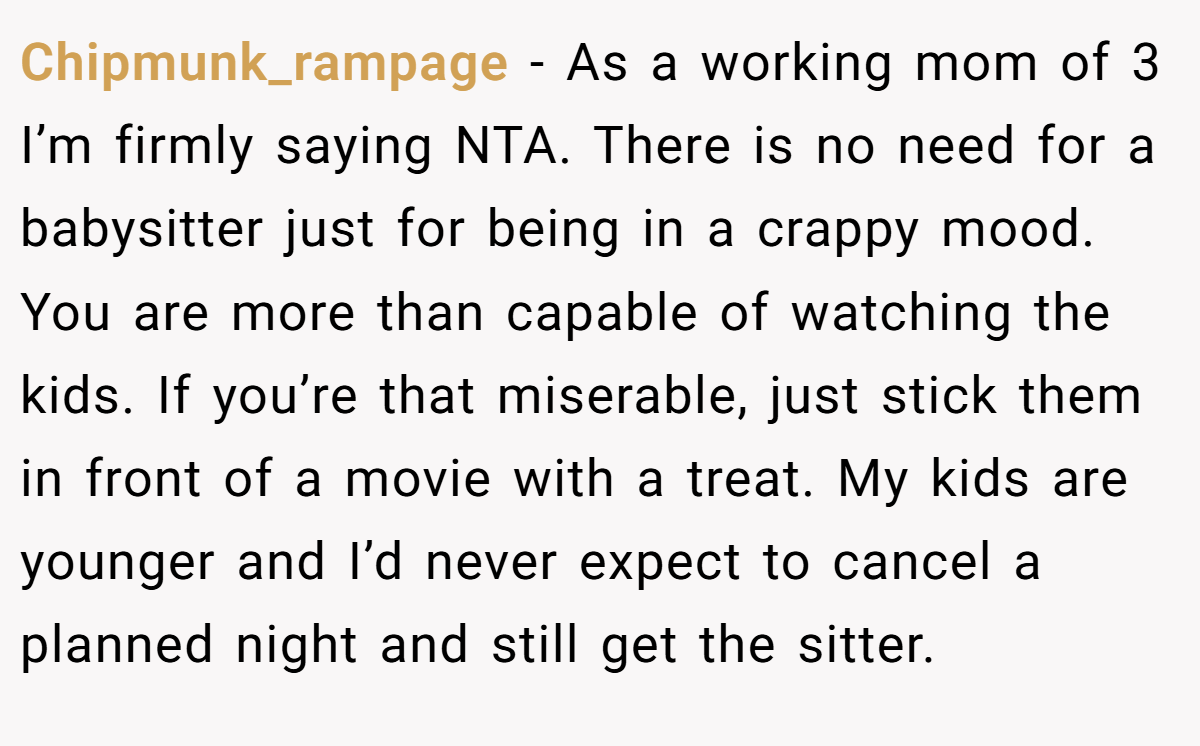Click the word "NTA" in the comment
This screenshot has height=746, width=1200.
tap(513, 147)
